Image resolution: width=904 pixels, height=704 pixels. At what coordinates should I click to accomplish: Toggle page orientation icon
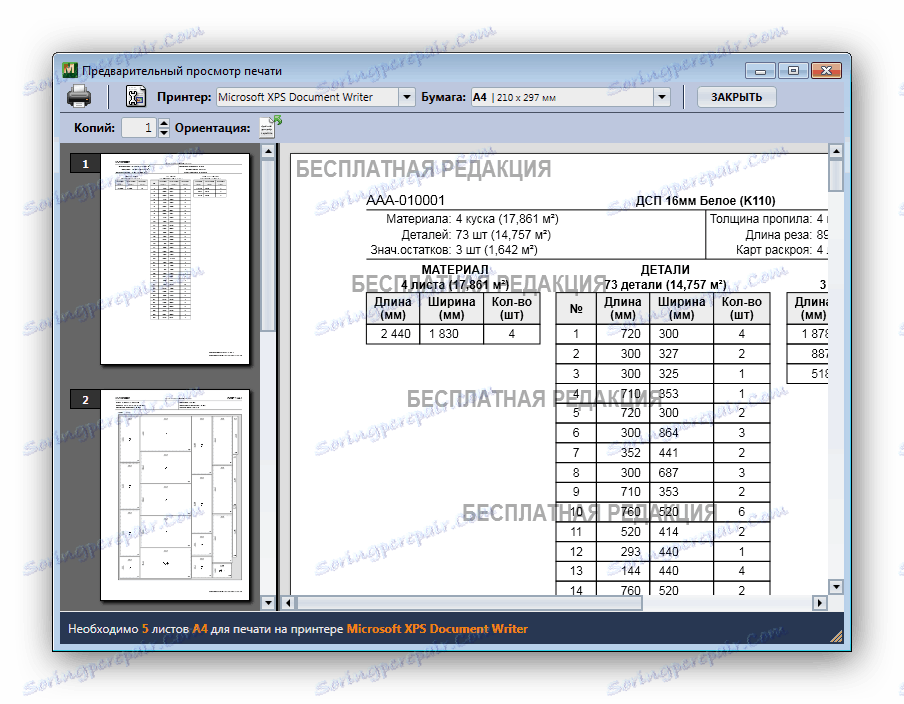click(268, 127)
